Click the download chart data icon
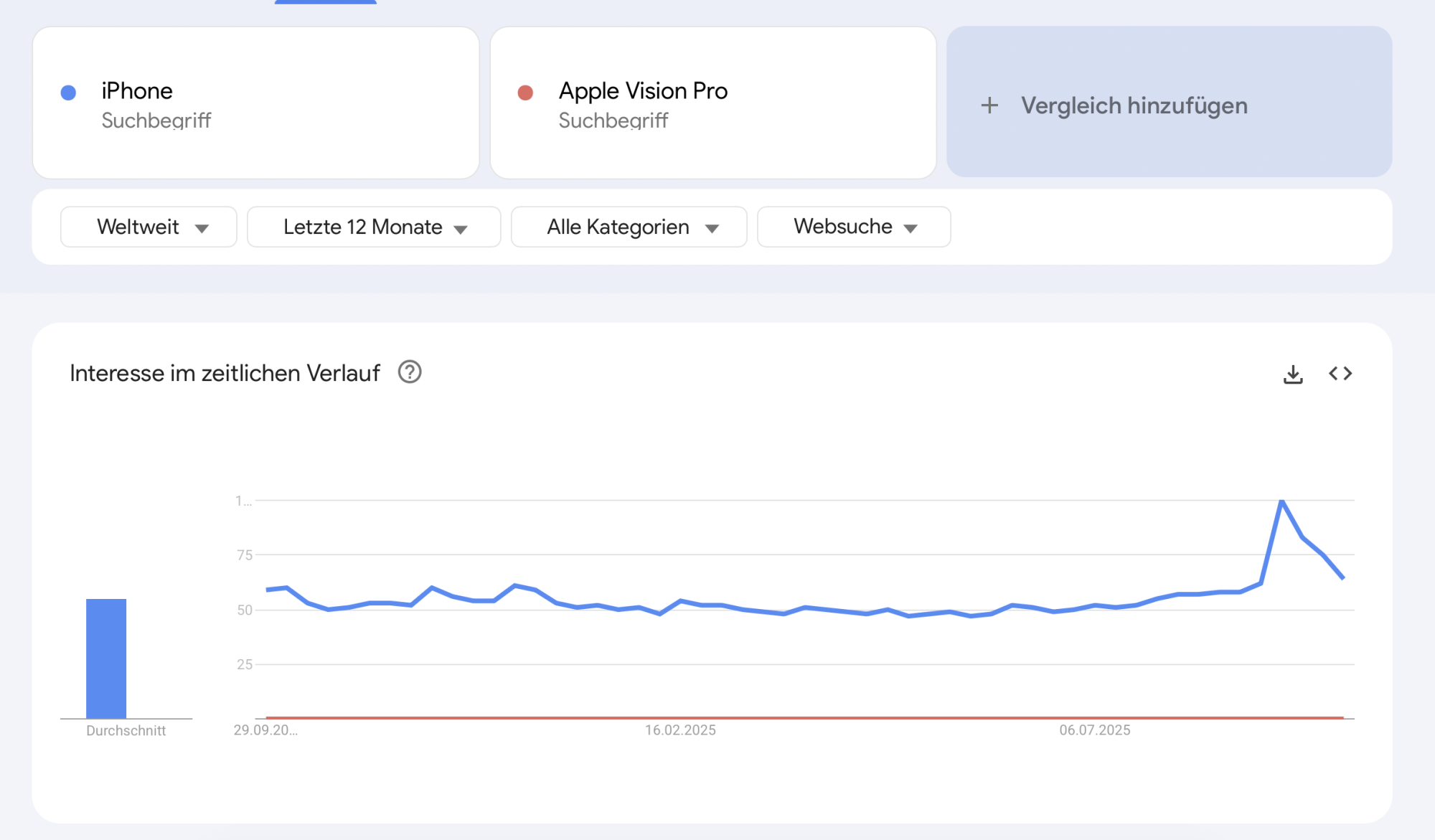 point(1293,374)
